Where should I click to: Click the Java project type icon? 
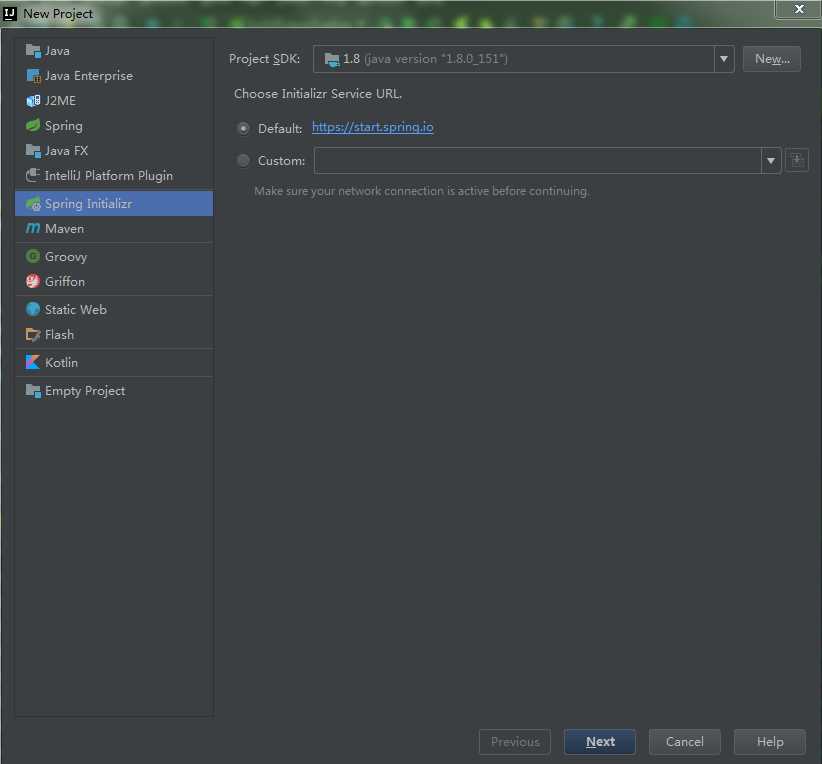pyautogui.click(x=33, y=51)
